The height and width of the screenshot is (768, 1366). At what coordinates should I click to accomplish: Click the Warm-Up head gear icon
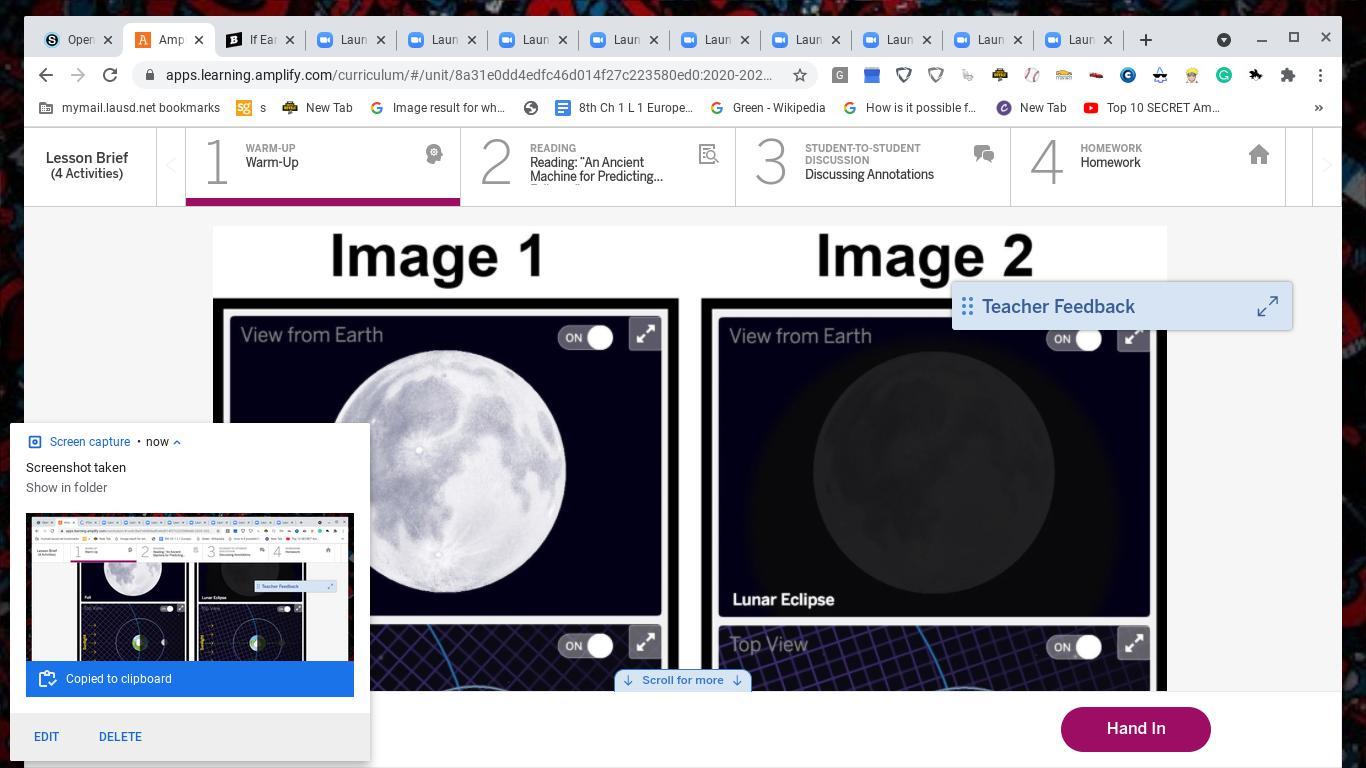point(434,154)
